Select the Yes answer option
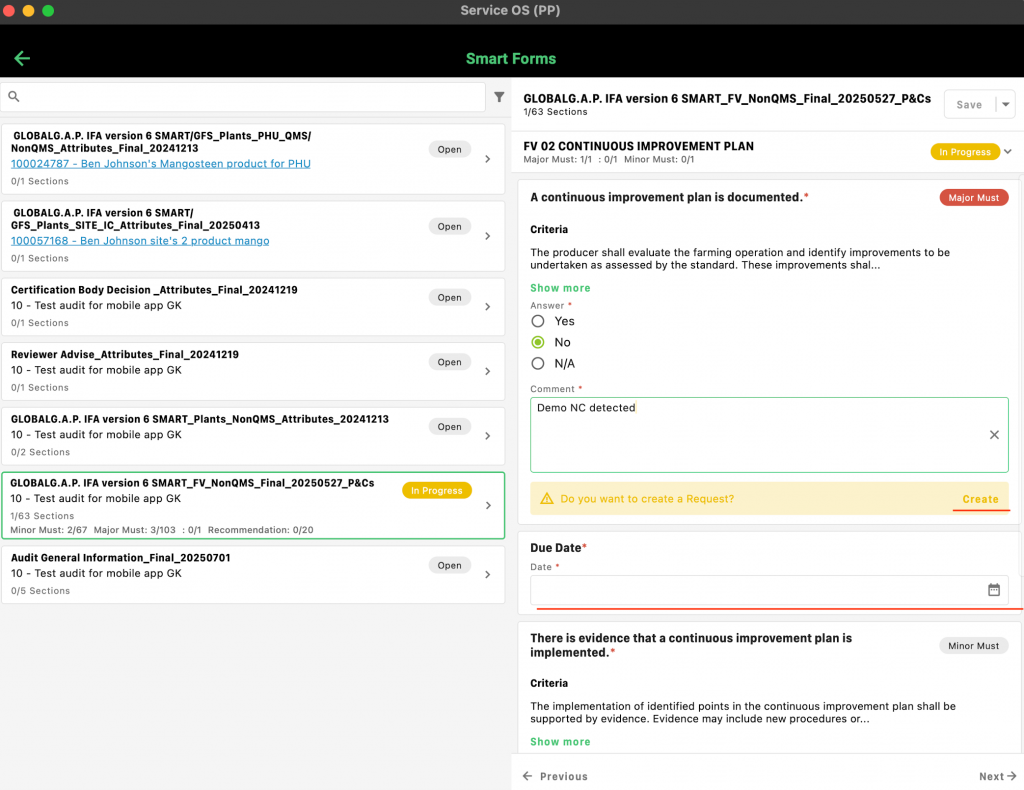1024x790 pixels. pos(538,321)
